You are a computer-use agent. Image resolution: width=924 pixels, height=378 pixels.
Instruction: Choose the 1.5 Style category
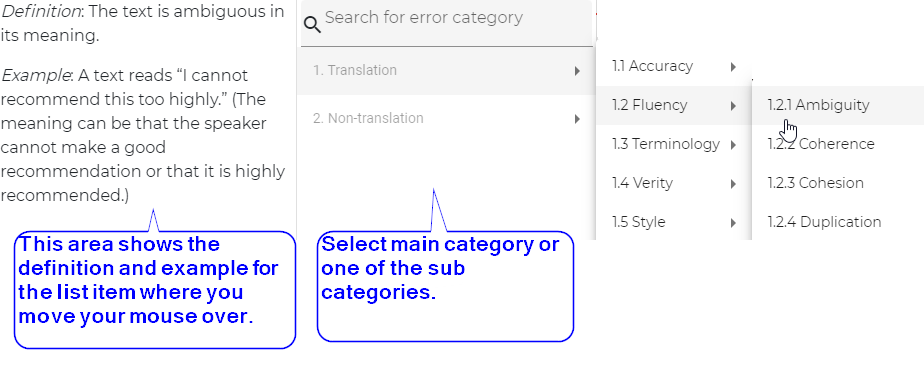(674, 222)
